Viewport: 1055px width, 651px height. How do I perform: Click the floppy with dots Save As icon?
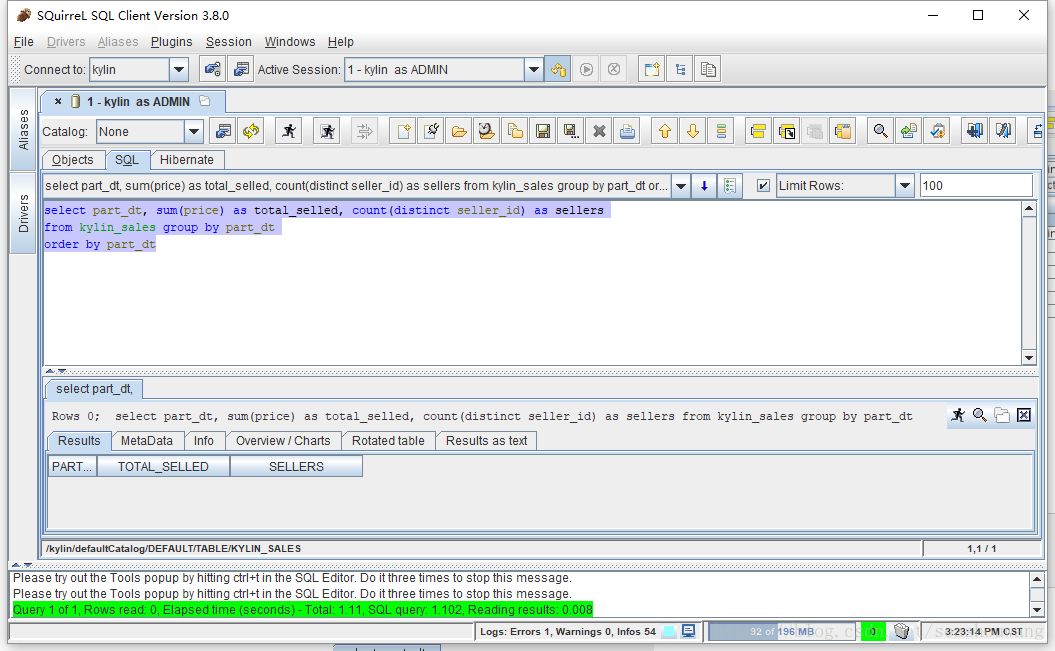[x=571, y=131]
